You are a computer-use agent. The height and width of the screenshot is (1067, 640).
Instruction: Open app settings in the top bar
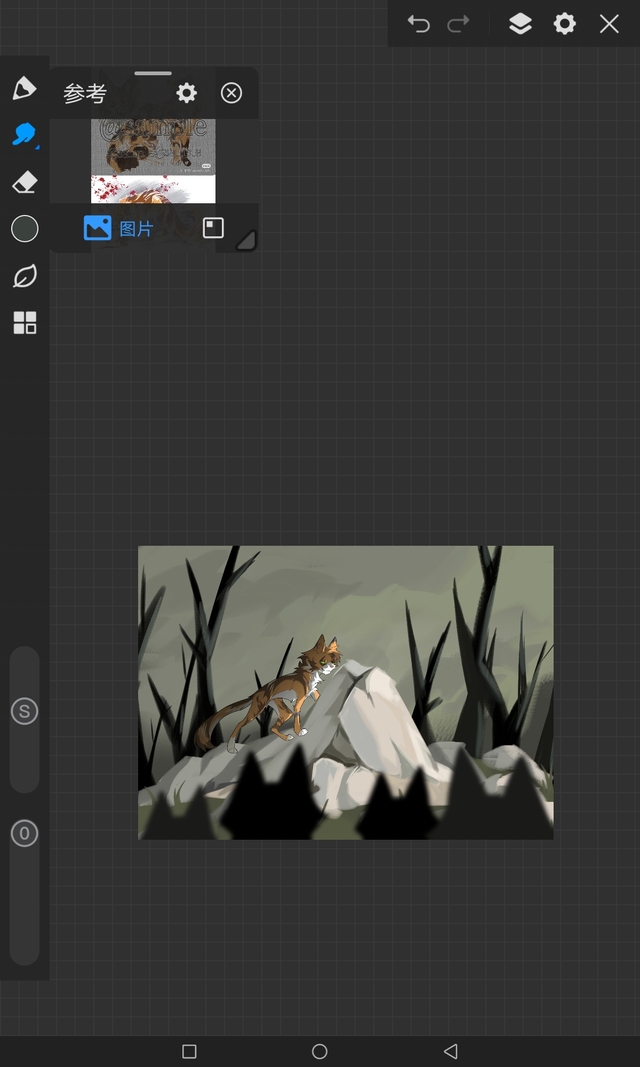(565, 24)
